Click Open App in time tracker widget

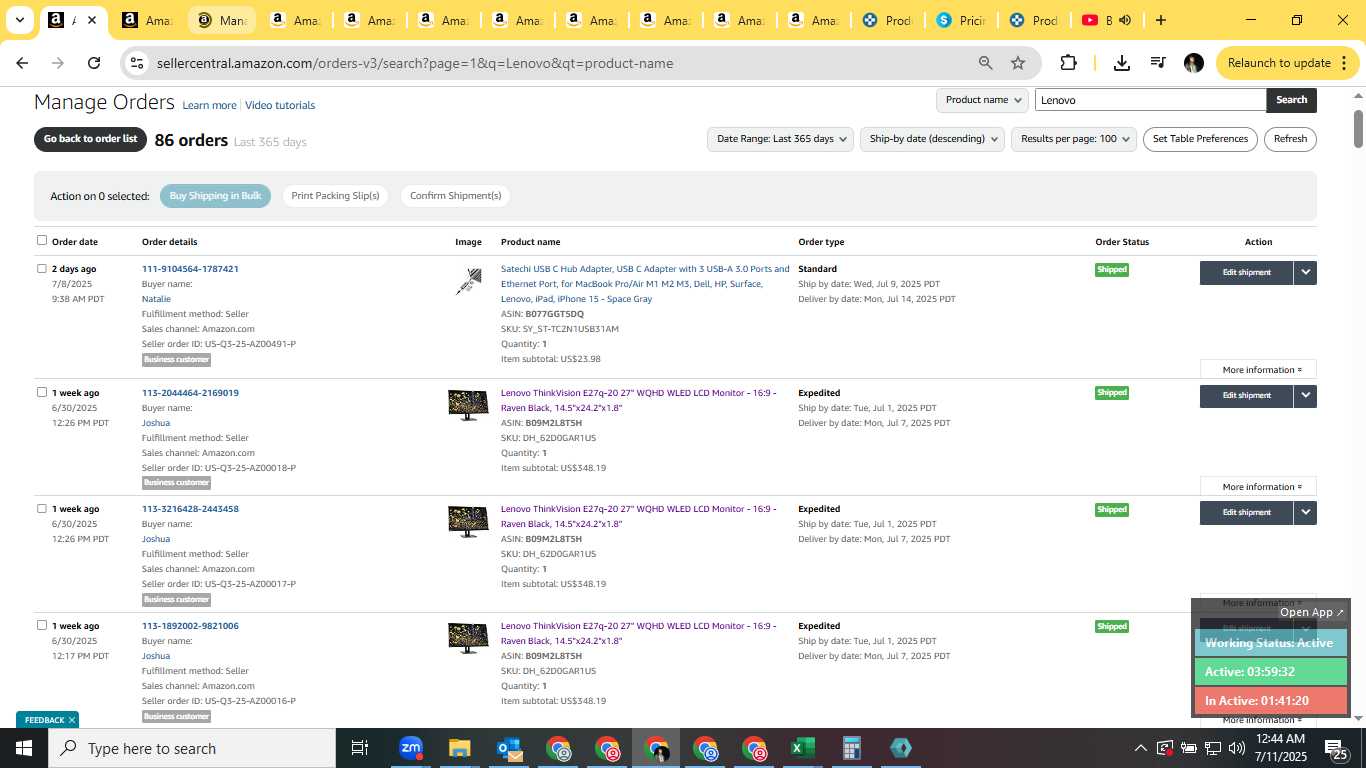click(1312, 612)
